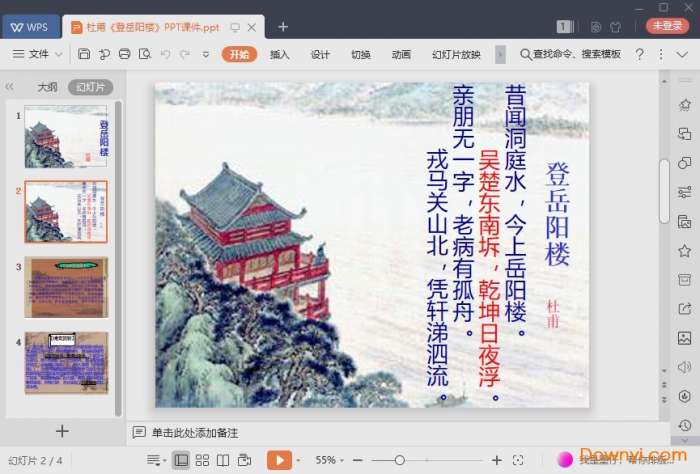
Task: Toggle normal view in the status bar
Action: pyautogui.click(x=181, y=460)
